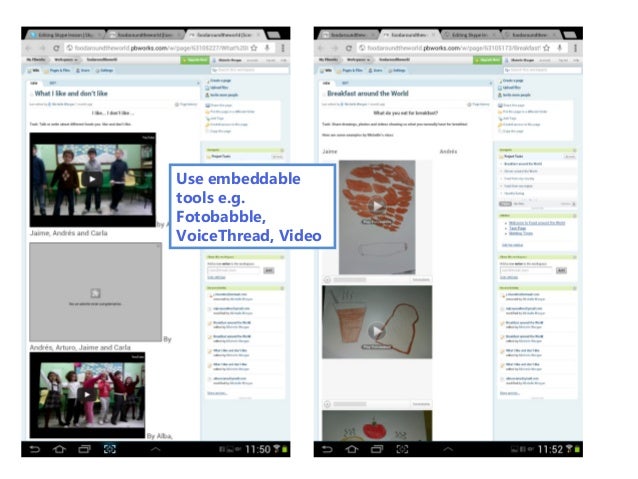Open a new tab in the left browser
638x479 pixels.
pos(274,35)
